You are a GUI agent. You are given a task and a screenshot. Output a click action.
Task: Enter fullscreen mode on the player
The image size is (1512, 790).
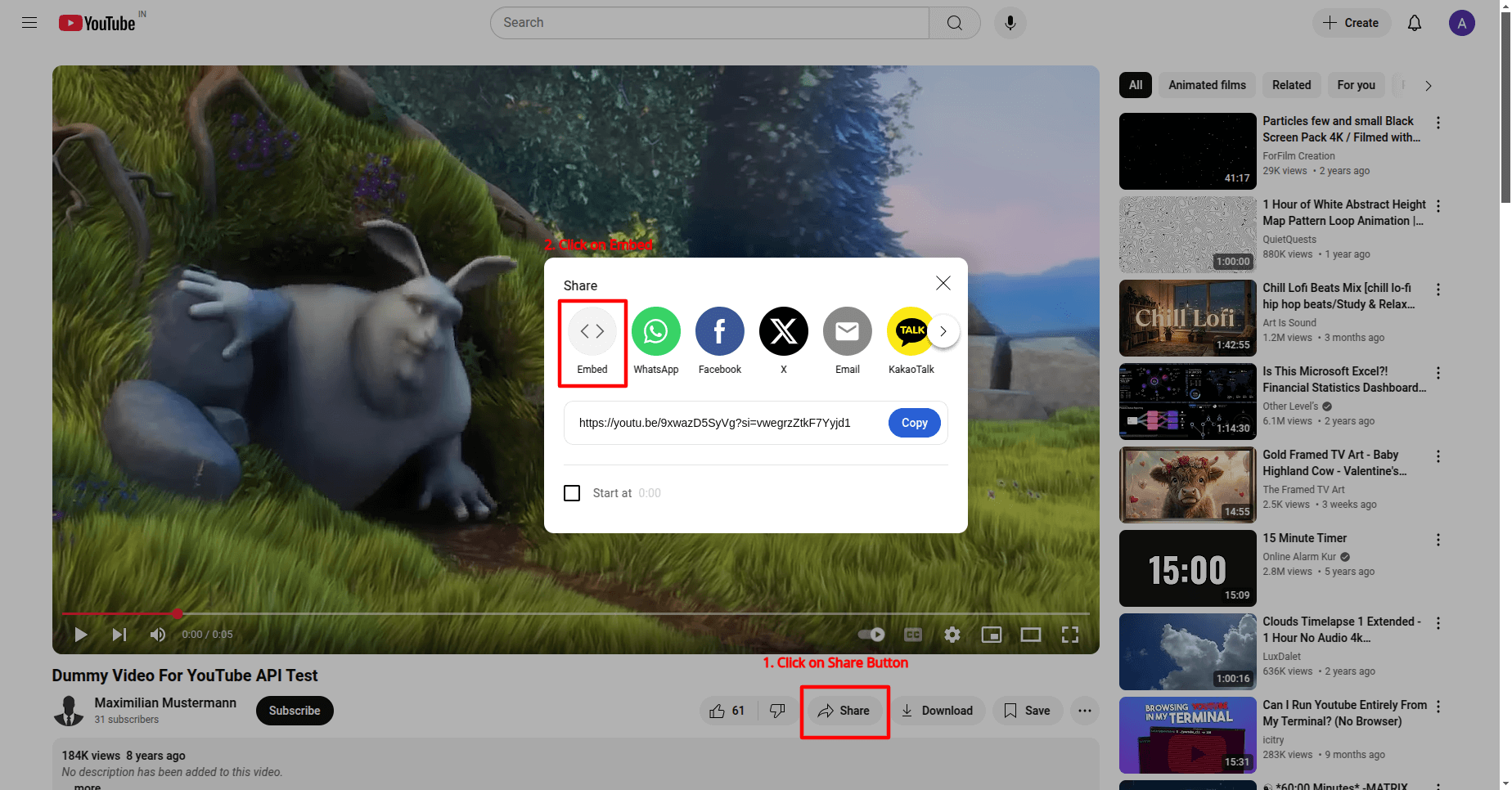click(x=1069, y=635)
